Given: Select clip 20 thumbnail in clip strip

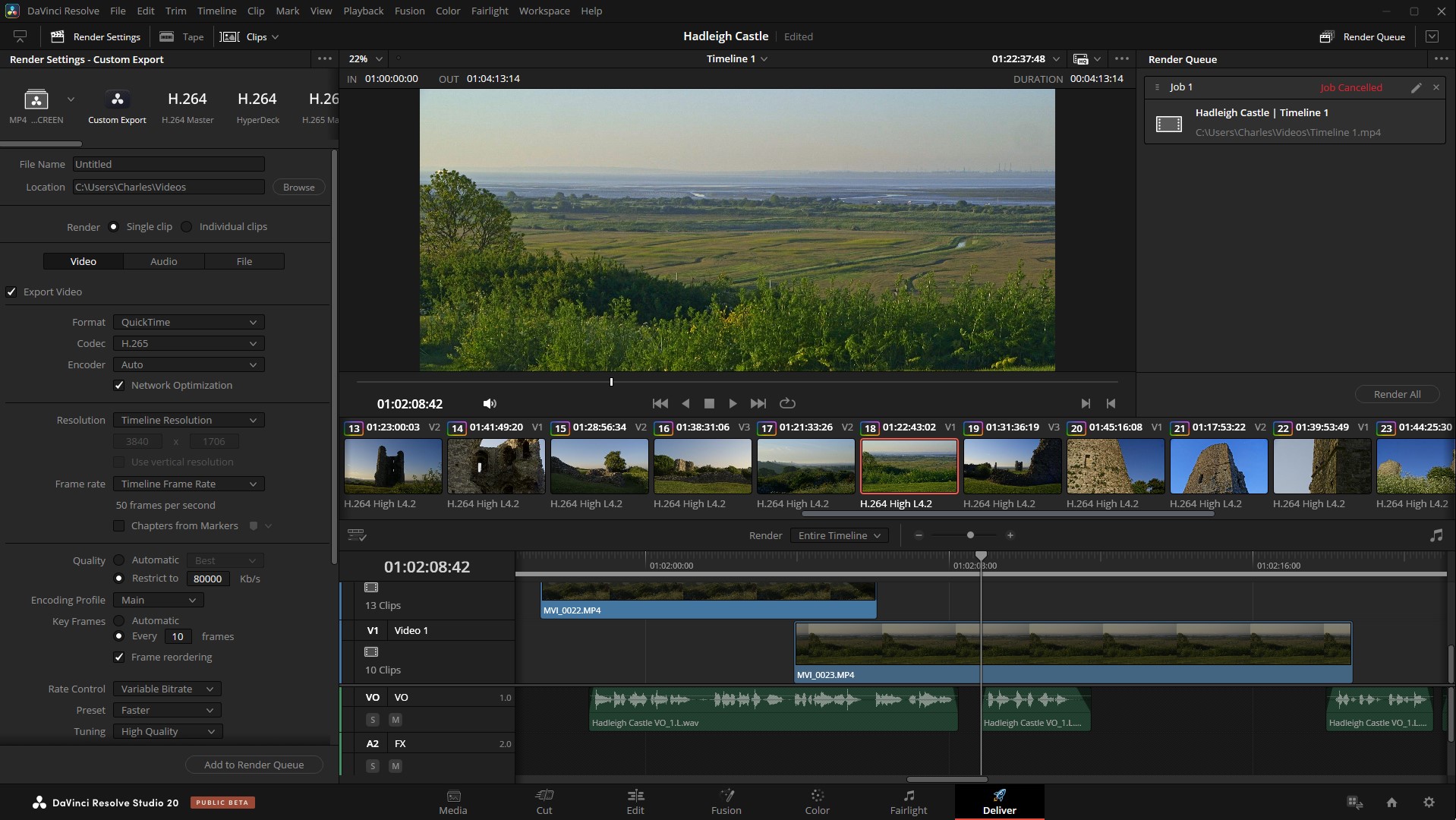Looking at the screenshot, I should coord(1115,466).
